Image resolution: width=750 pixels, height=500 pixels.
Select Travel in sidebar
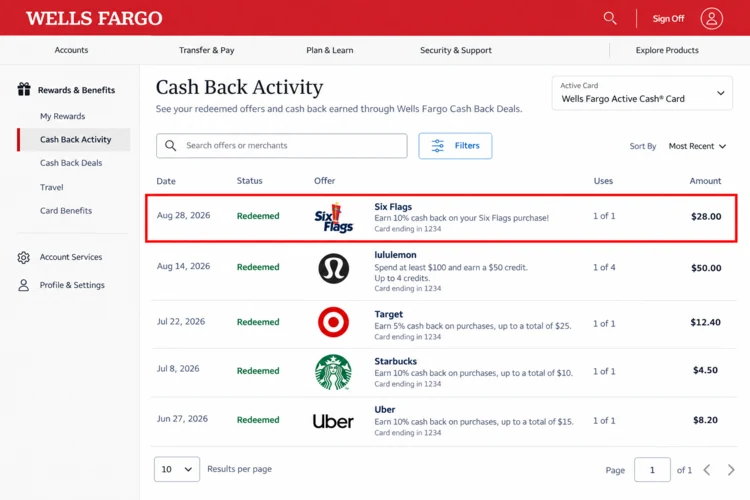pyautogui.click(x=52, y=187)
